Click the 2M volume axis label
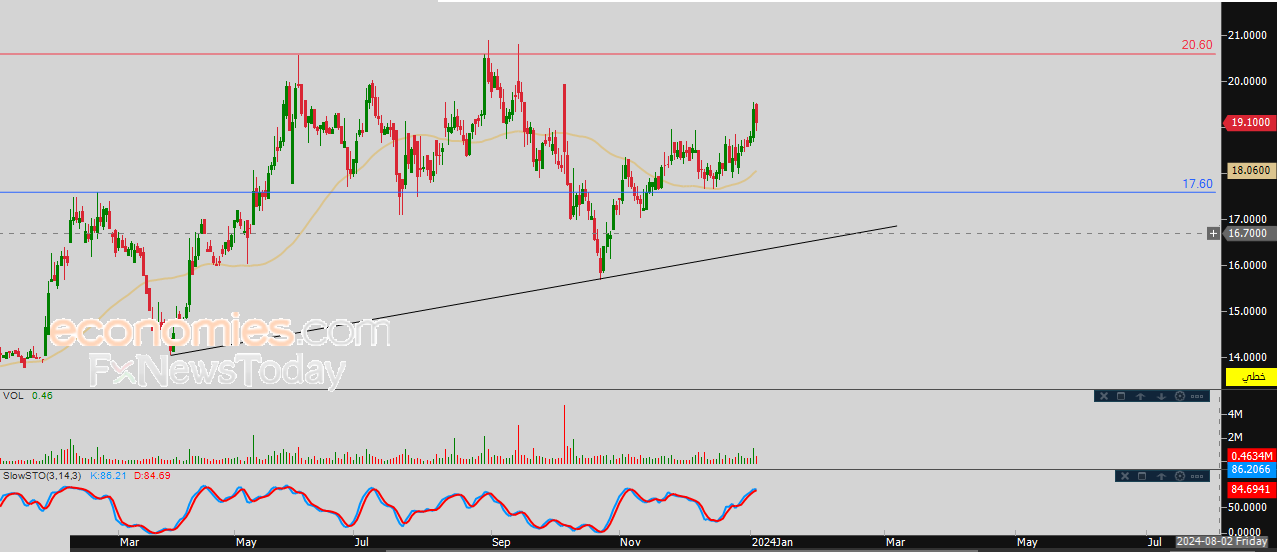The height and width of the screenshot is (552, 1277). point(1235,438)
